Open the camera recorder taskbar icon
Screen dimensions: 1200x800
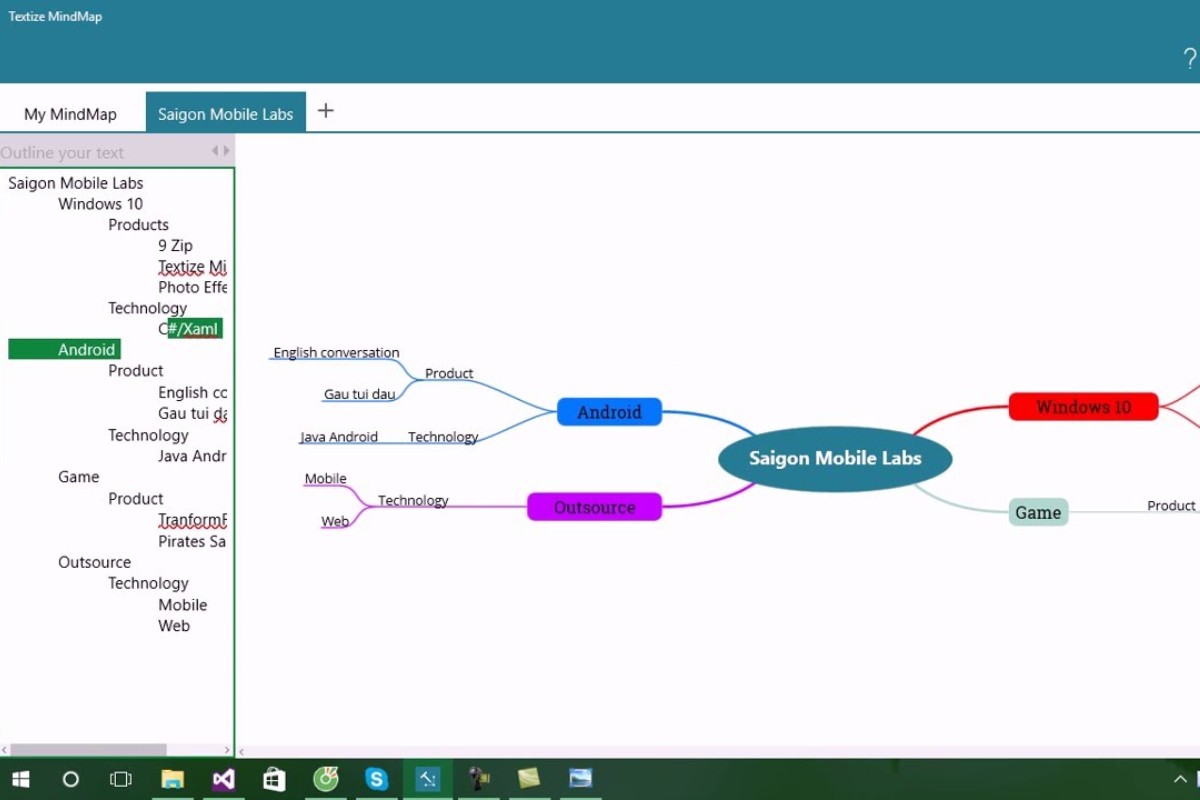point(479,779)
